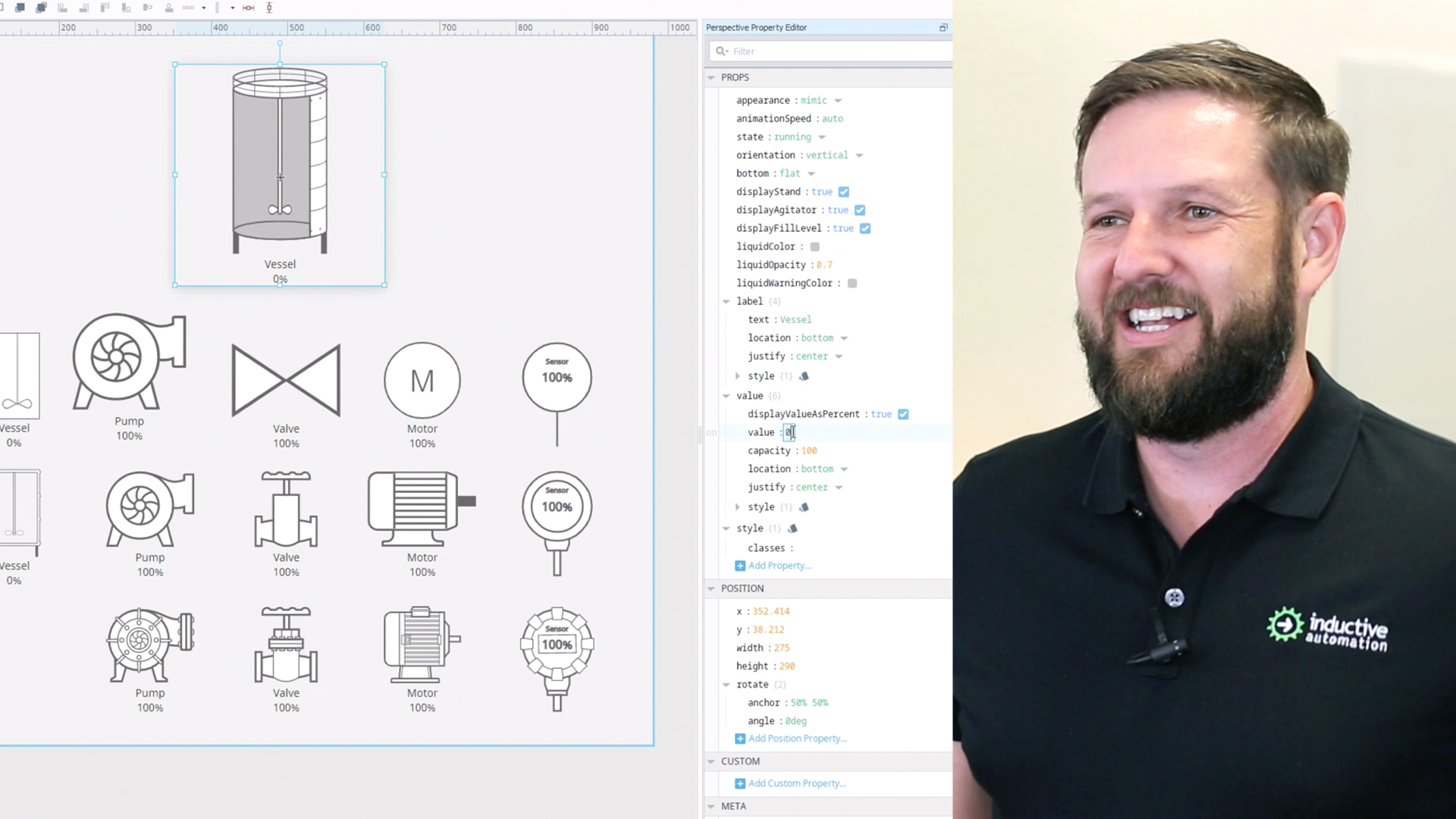Image resolution: width=1456 pixels, height=819 pixels.
Task: Open the state dropdown showing running
Action: pos(822,137)
